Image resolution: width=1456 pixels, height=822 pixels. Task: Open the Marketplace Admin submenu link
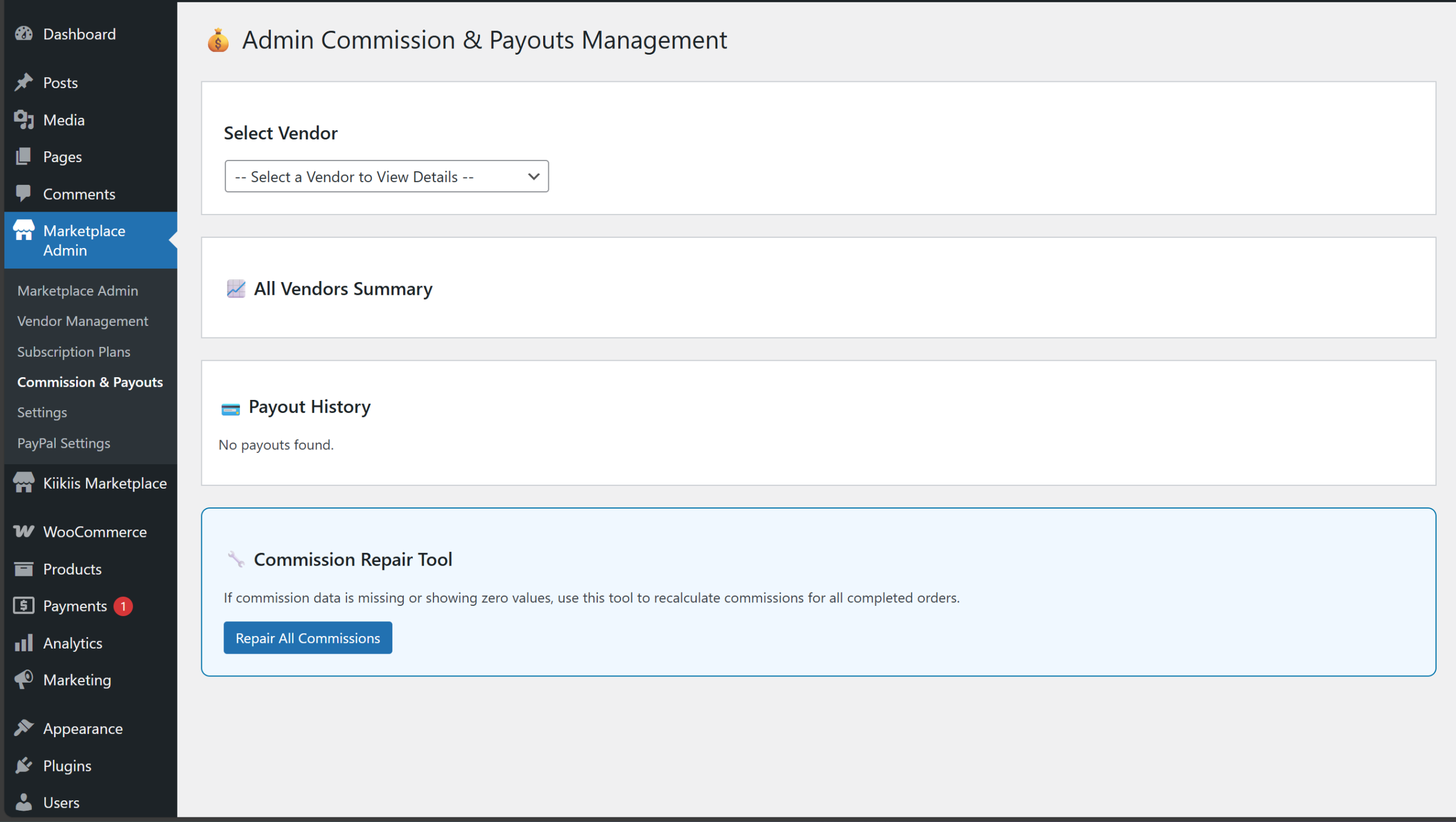[x=78, y=291]
